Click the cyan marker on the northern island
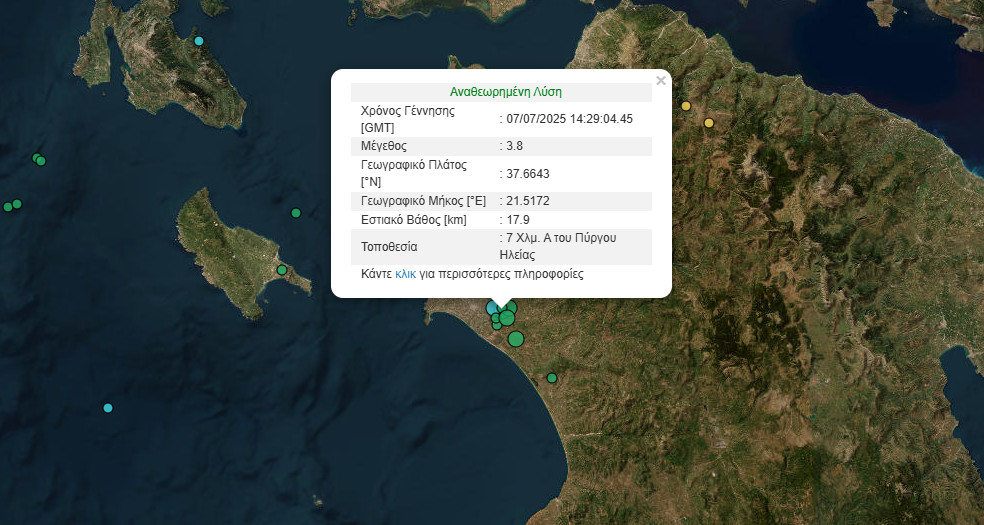The image size is (984, 525). click(199, 41)
